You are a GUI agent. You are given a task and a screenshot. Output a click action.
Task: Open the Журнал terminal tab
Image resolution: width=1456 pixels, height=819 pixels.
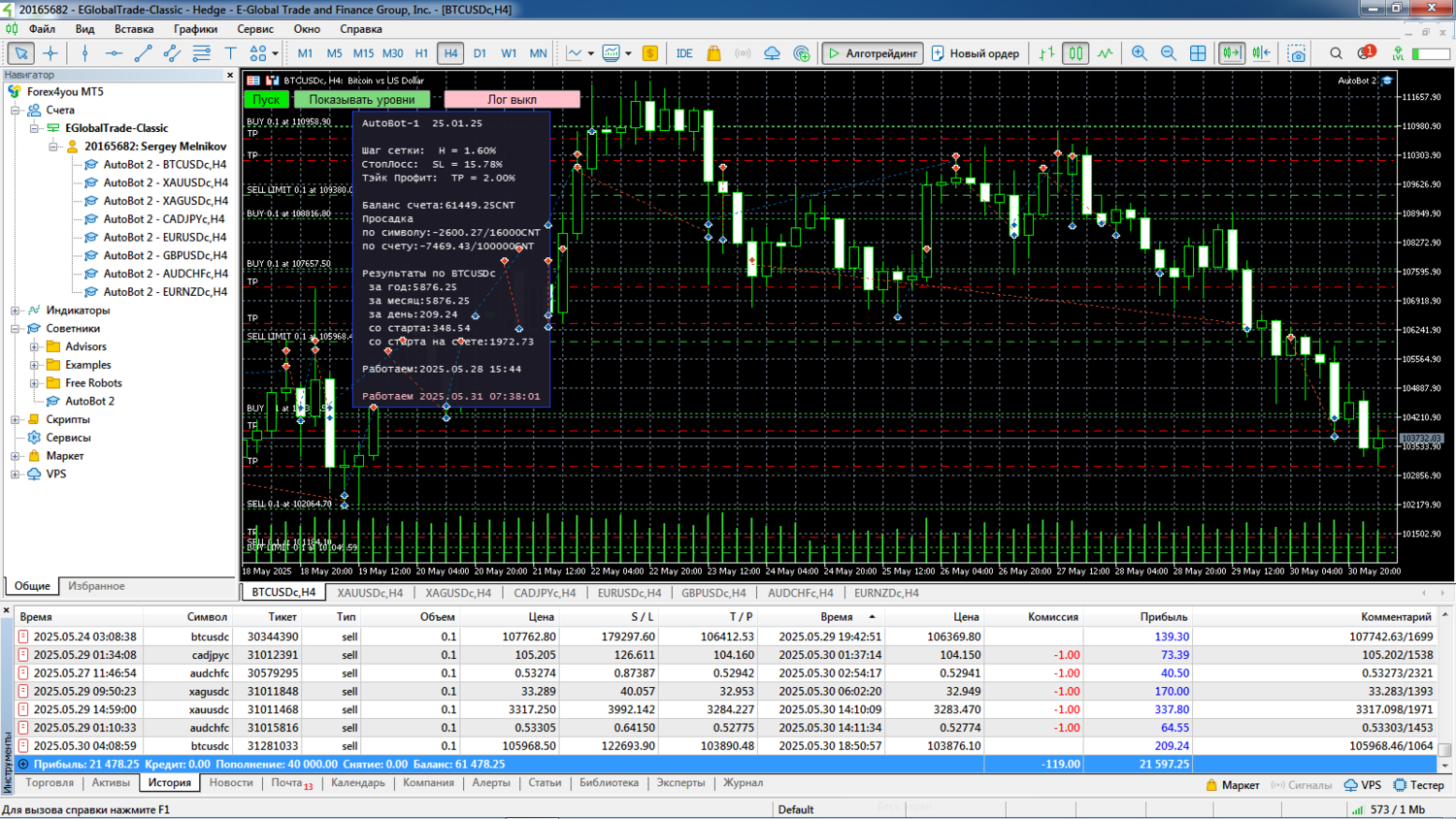pyautogui.click(x=743, y=783)
